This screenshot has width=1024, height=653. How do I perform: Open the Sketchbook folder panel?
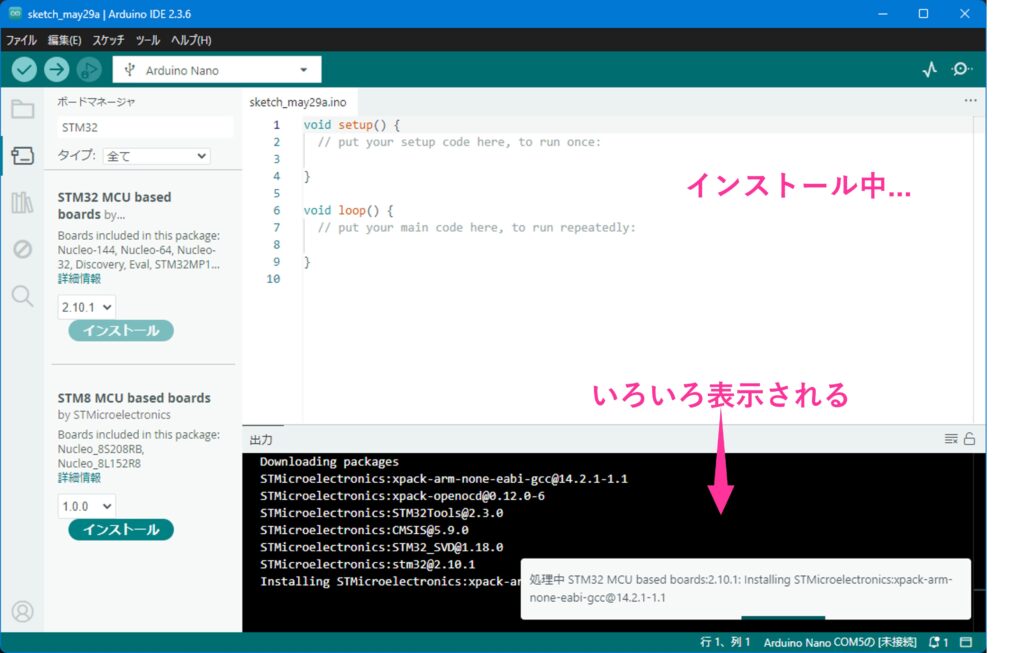pos(22,109)
